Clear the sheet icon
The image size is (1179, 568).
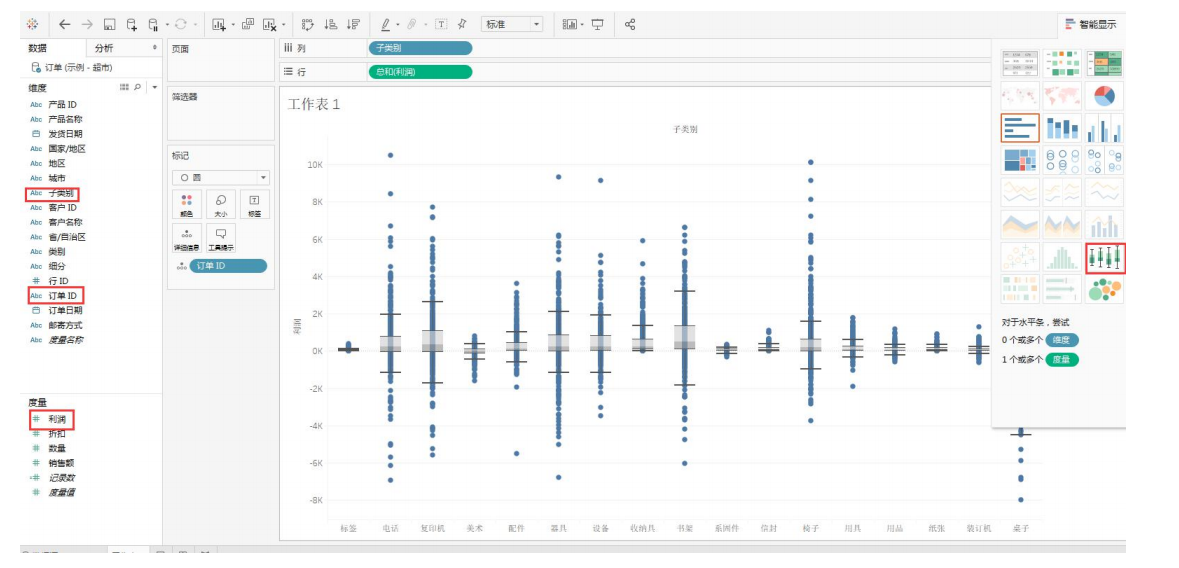point(270,24)
